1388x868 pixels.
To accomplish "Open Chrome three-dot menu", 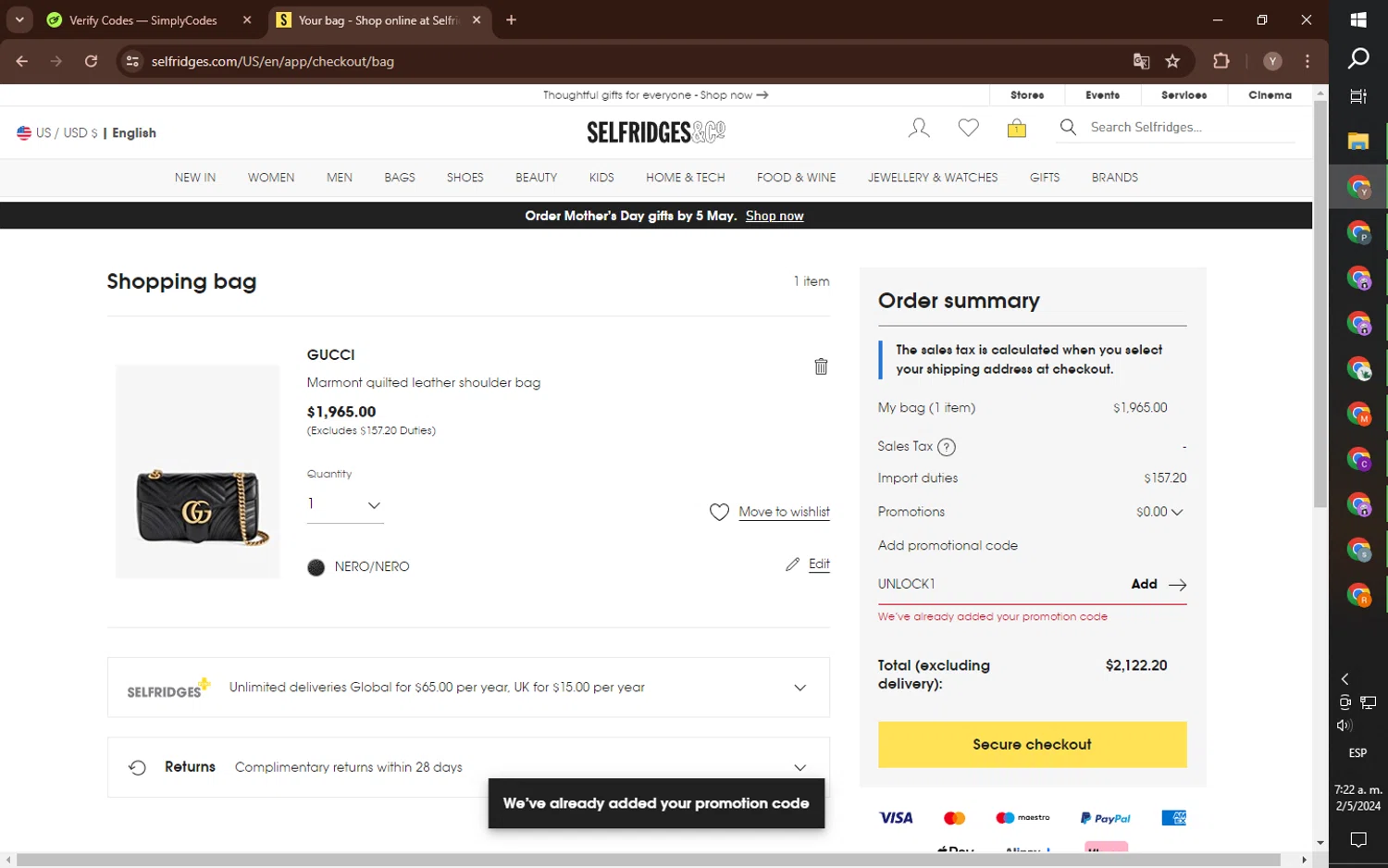I will [x=1307, y=61].
